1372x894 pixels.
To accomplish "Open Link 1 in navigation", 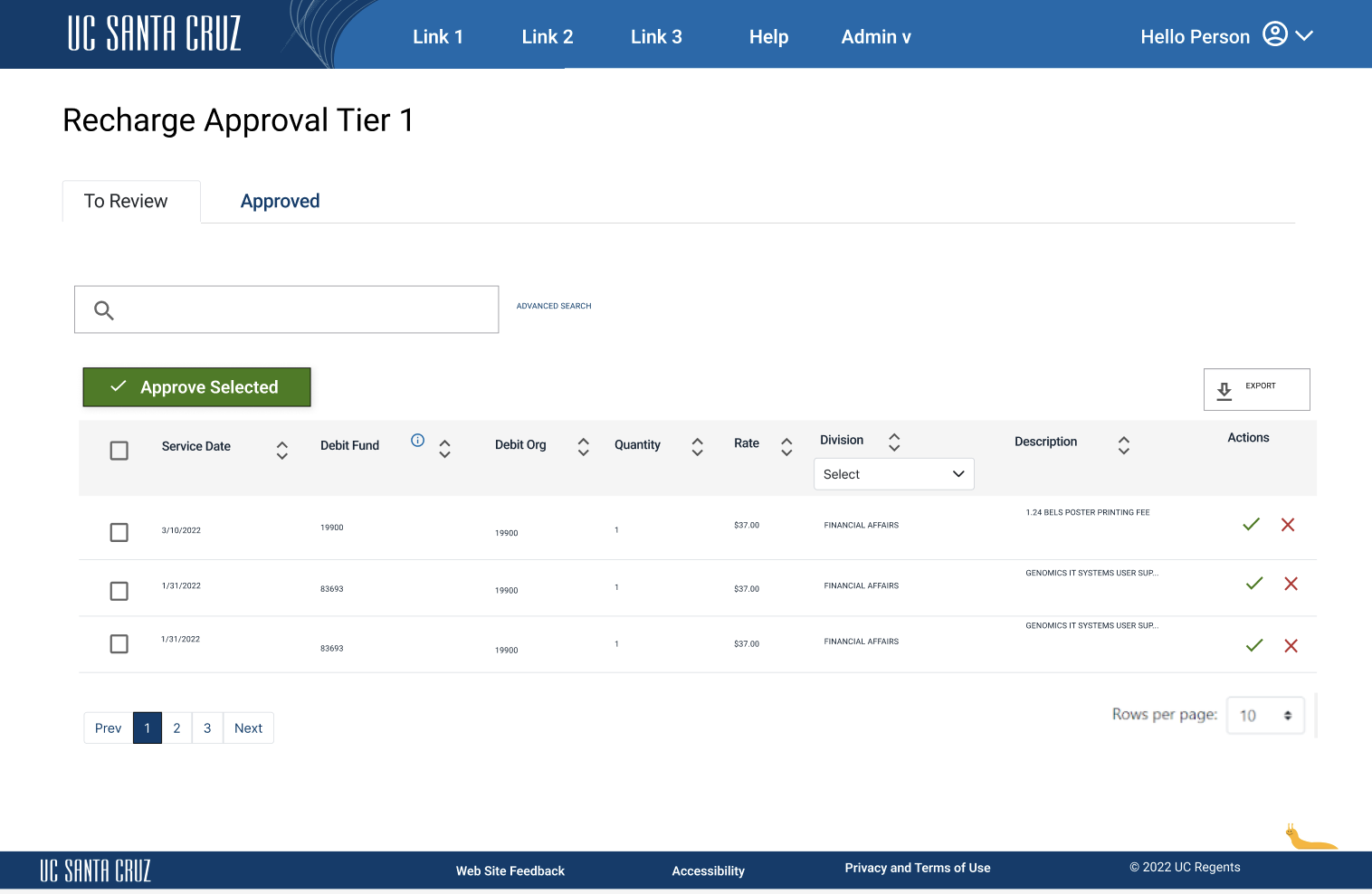I will coord(438,37).
